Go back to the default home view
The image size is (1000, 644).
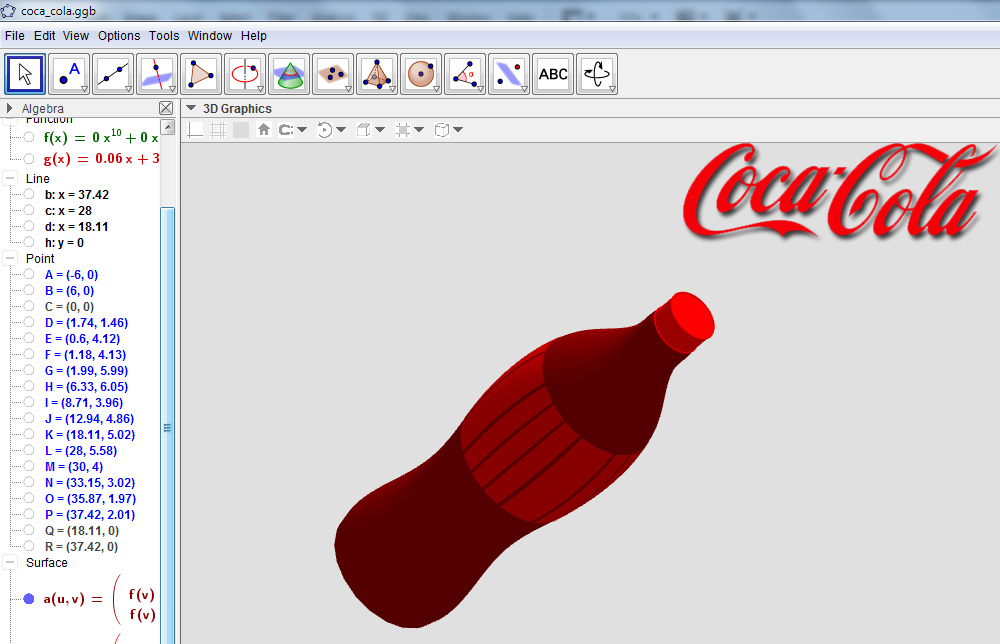point(263,130)
